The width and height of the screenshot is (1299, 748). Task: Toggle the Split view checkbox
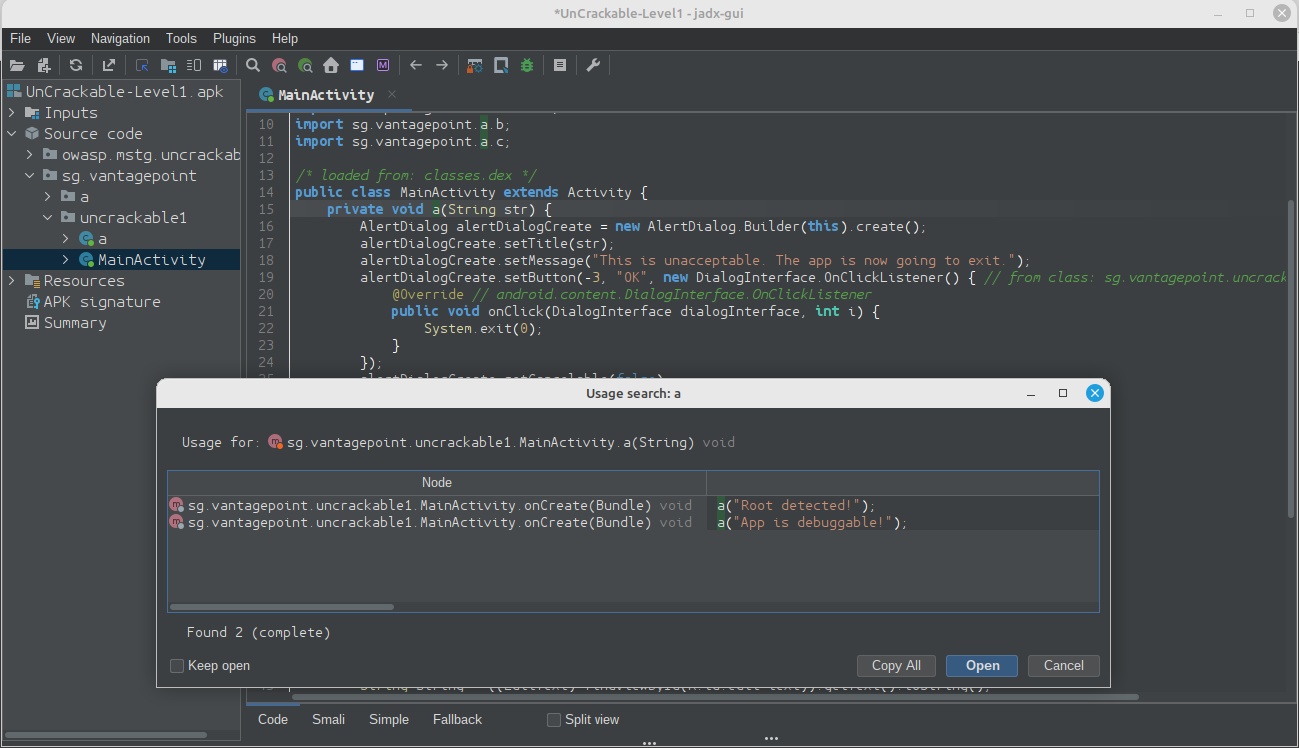554,720
